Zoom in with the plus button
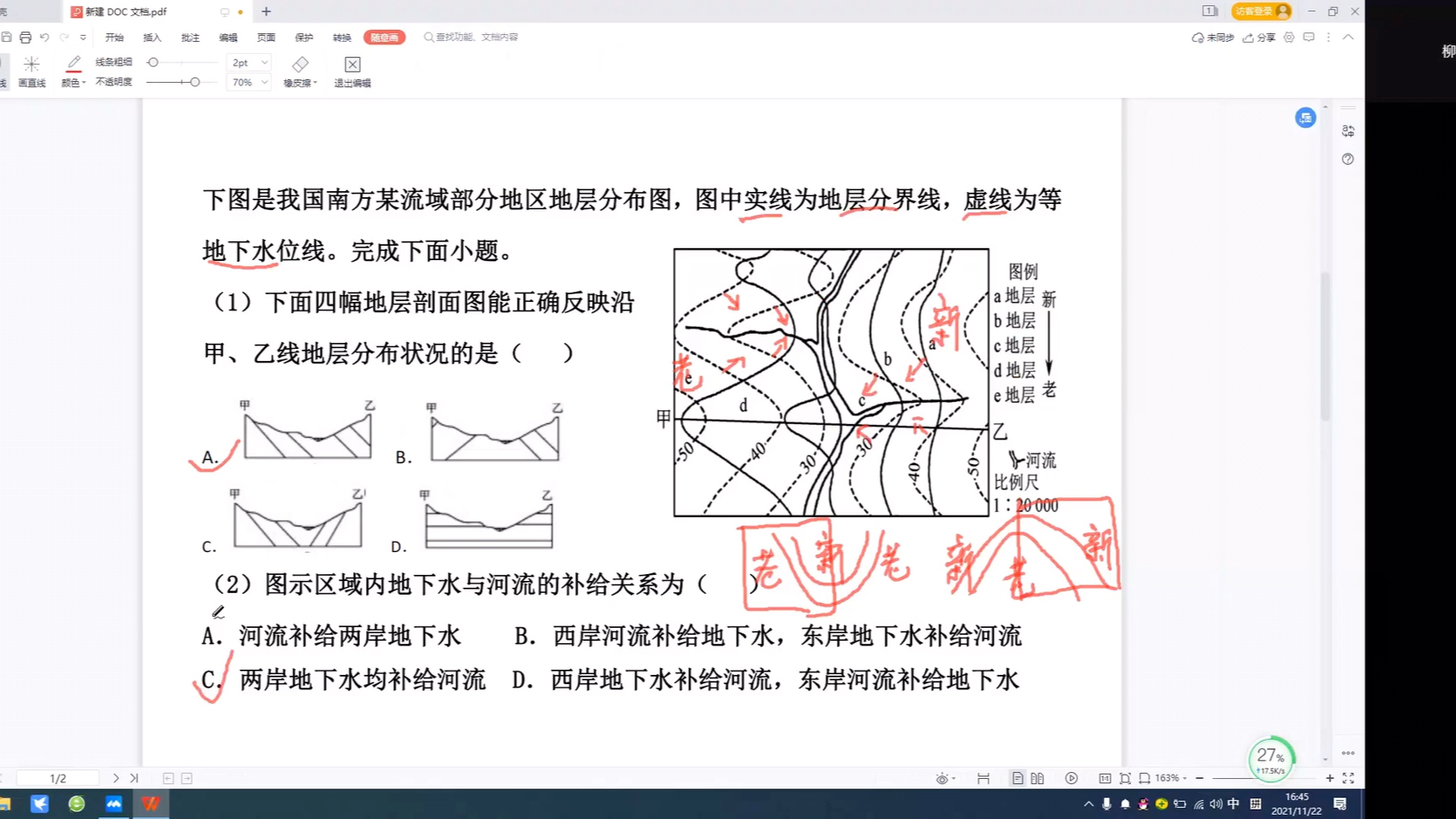The image size is (1456, 819). click(1330, 778)
